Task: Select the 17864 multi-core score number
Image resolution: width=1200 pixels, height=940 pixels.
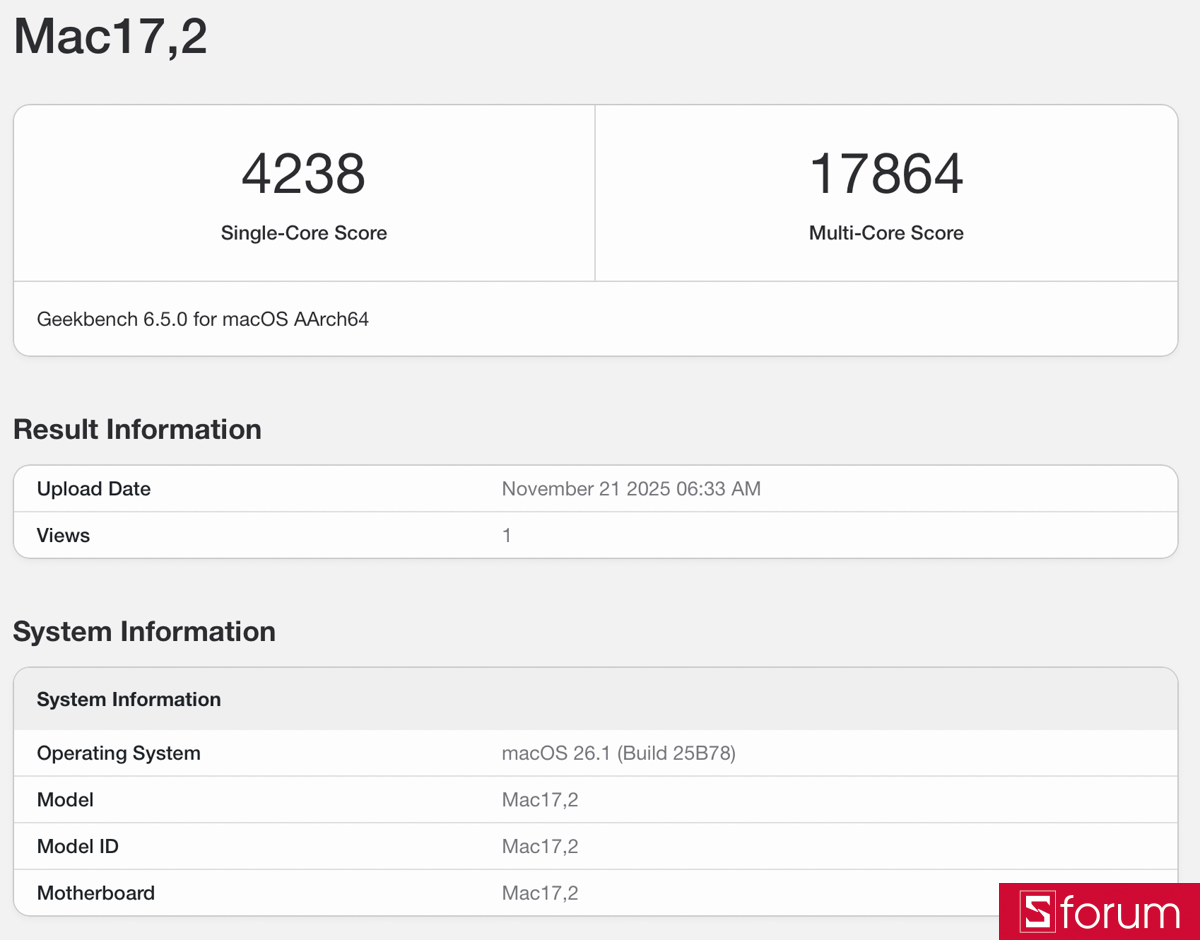Action: click(886, 174)
